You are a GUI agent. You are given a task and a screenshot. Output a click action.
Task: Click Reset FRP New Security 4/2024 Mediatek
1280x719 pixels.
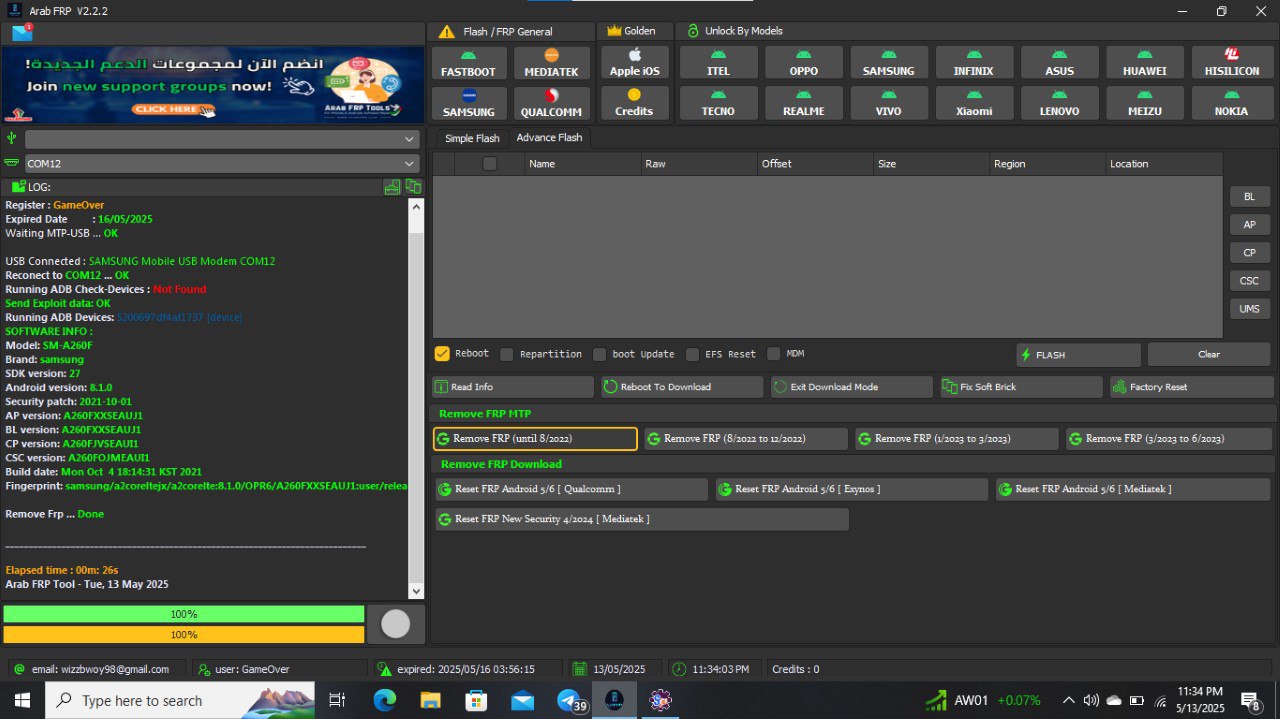click(x=641, y=519)
